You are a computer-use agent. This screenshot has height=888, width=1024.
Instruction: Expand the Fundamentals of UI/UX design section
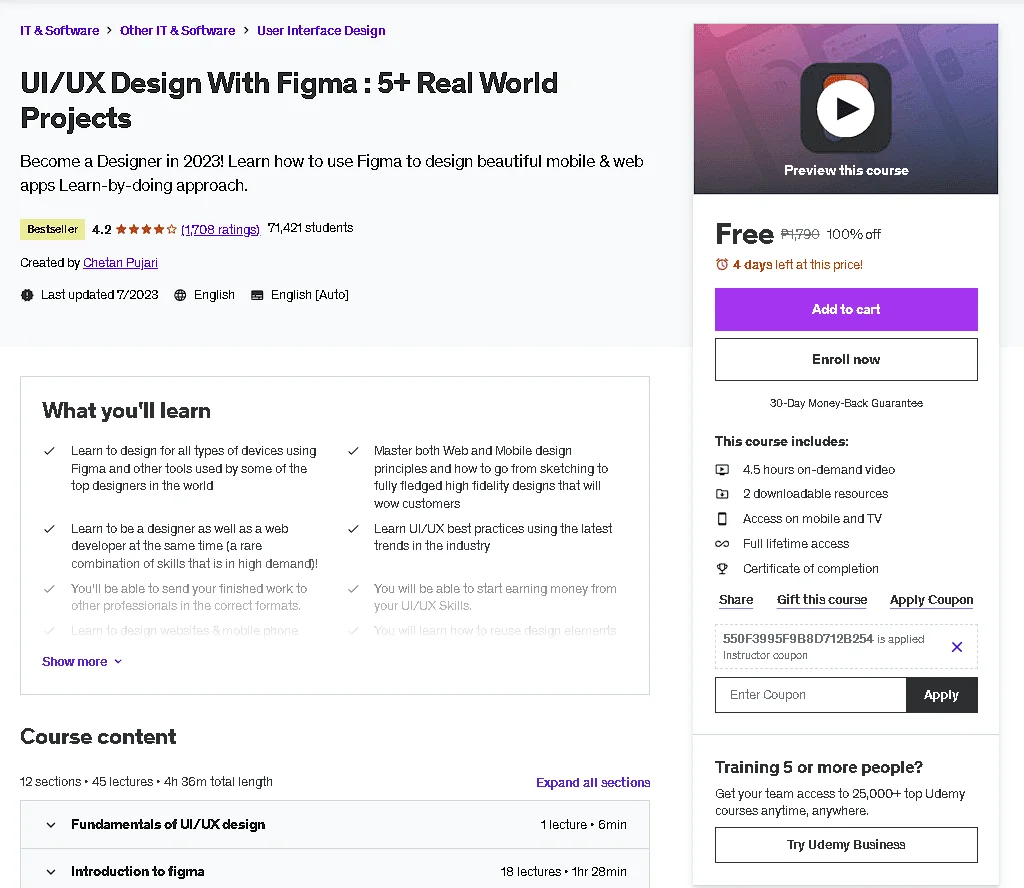(x=335, y=825)
